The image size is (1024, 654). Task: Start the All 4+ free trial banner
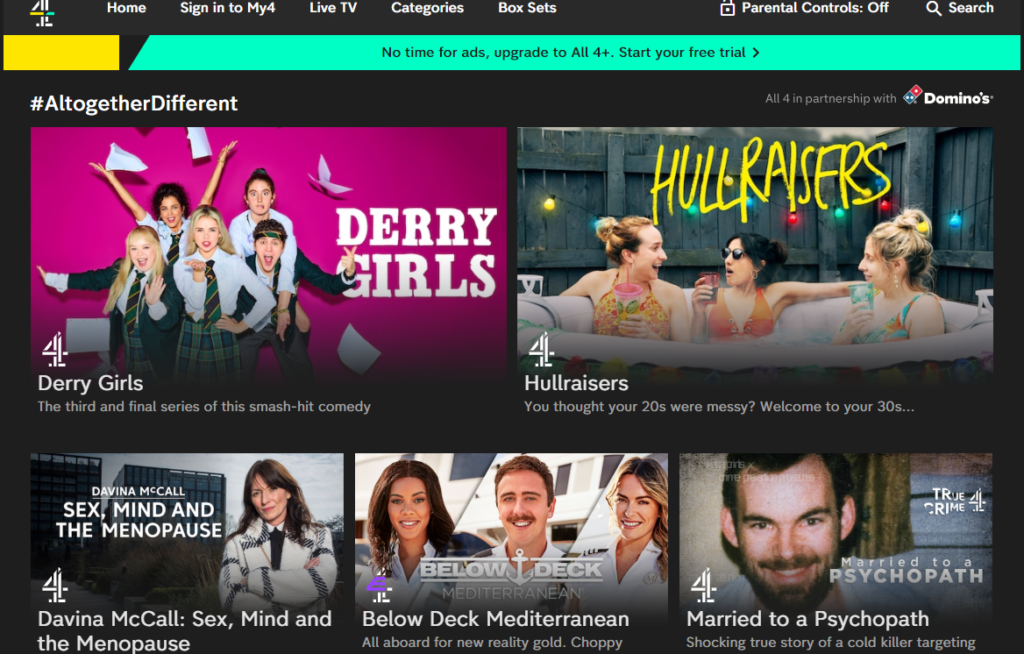click(575, 52)
